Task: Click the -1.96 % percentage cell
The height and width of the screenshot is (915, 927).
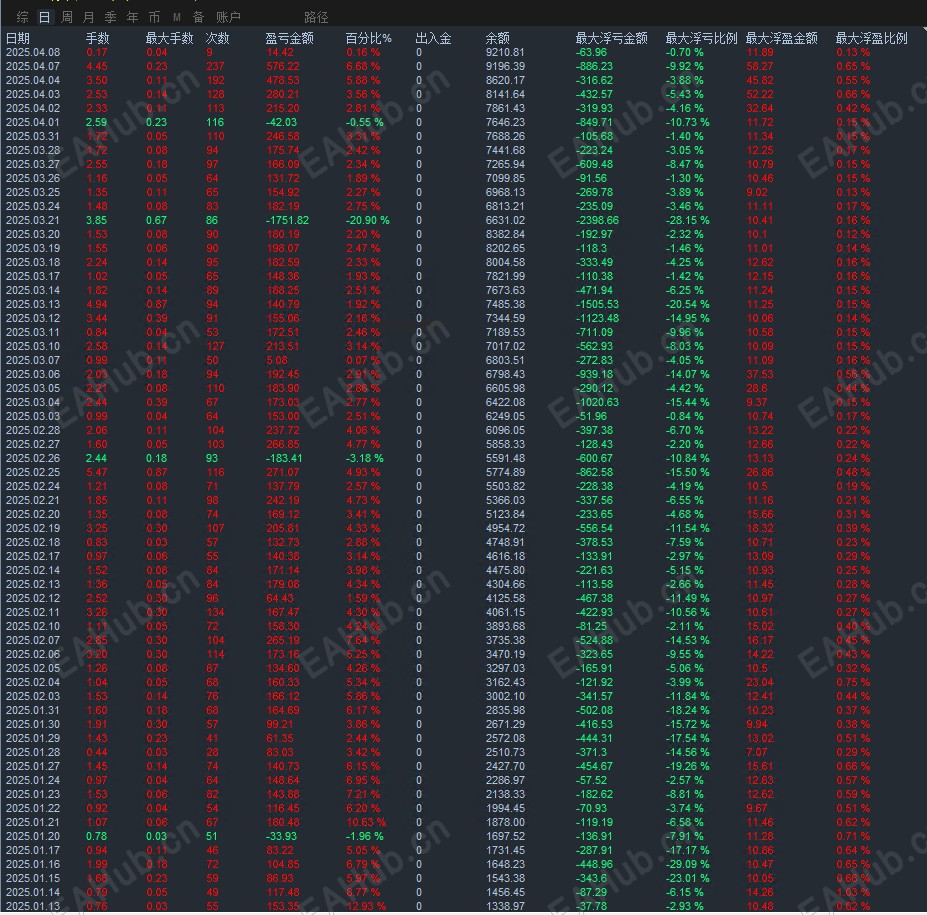Action: coord(365,836)
